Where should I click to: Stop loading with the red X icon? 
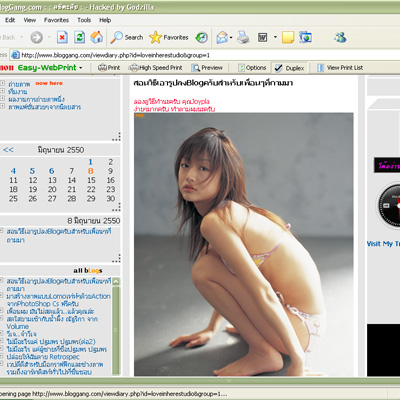pyautogui.click(x=62, y=37)
